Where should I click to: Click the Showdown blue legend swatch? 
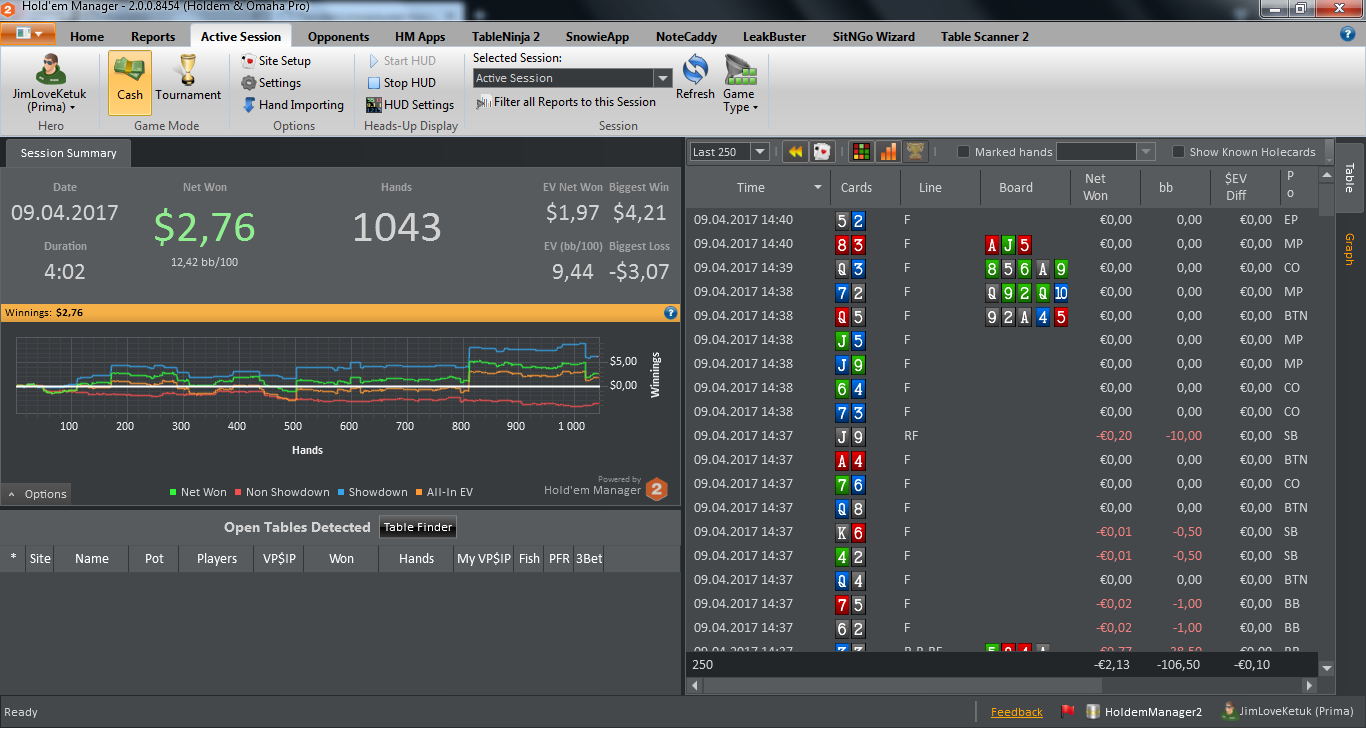click(341, 492)
